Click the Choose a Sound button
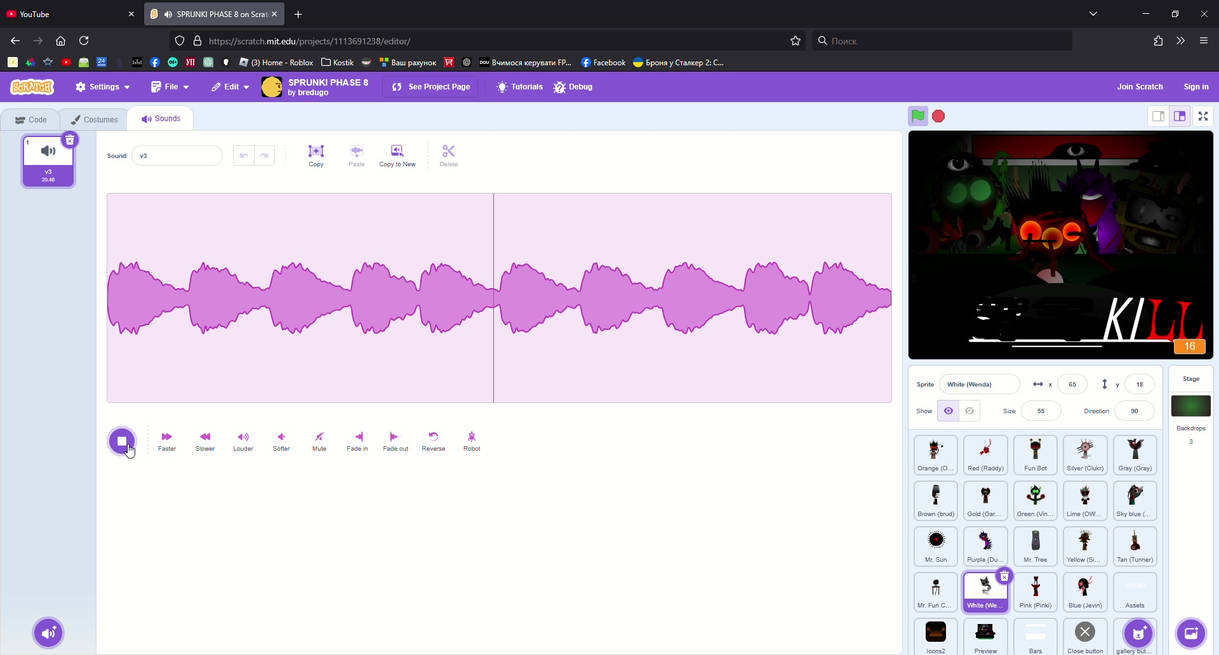The width and height of the screenshot is (1219, 655). click(x=48, y=633)
